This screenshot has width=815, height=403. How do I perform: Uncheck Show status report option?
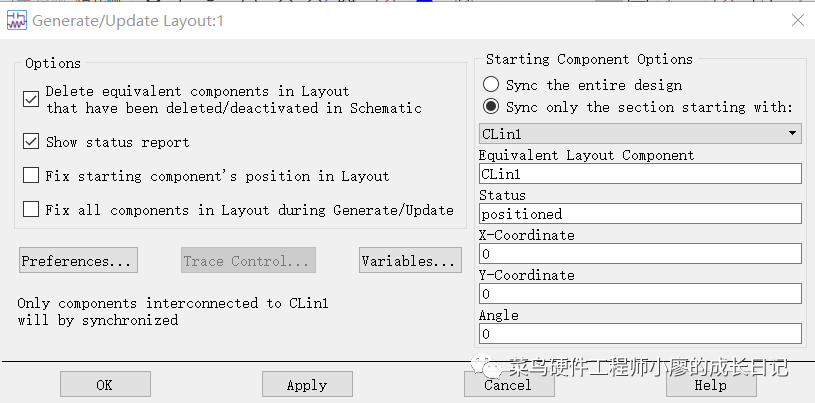pos(31,142)
